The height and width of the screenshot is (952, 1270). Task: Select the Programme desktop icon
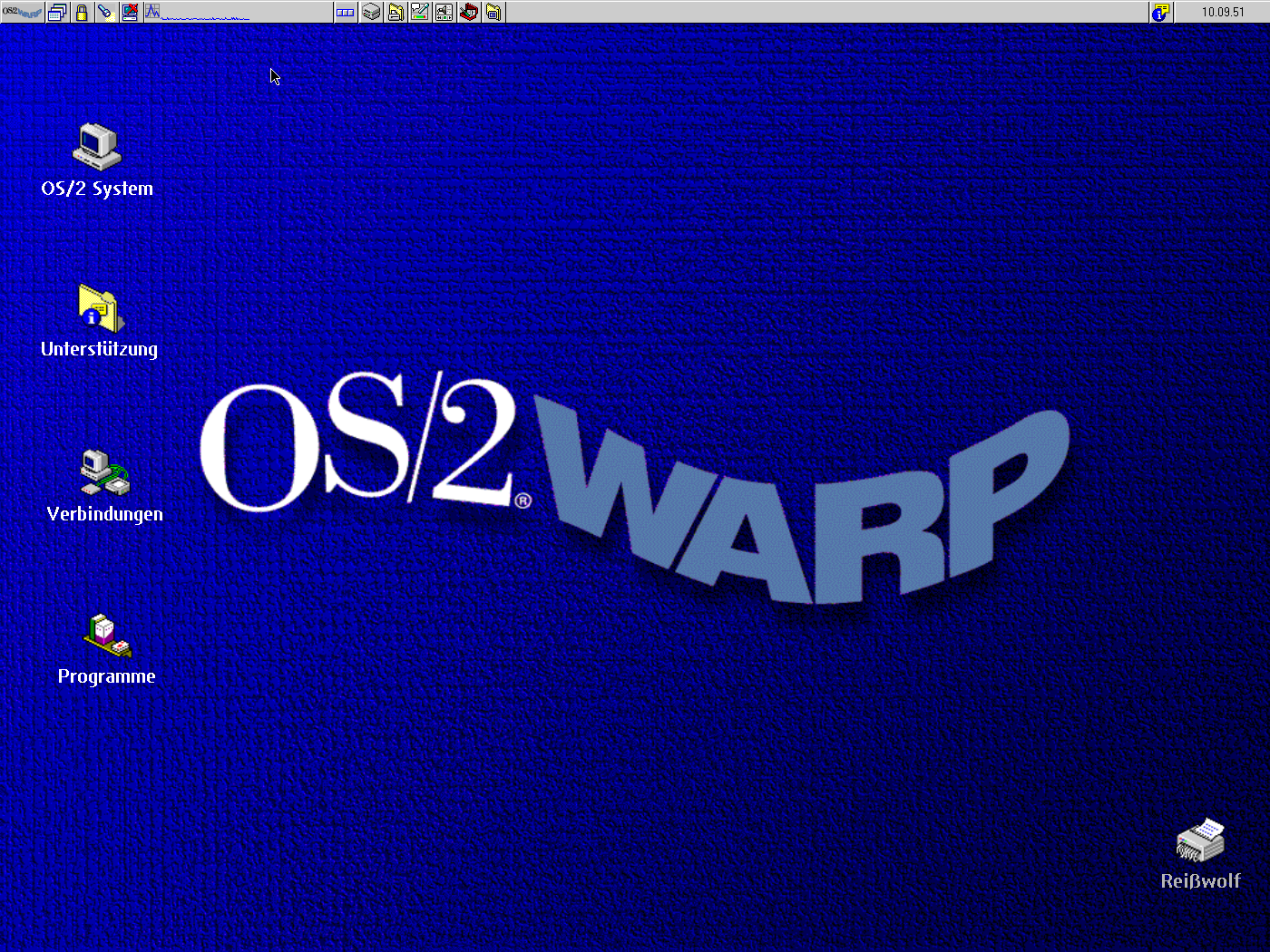click(x=107, y=636)
